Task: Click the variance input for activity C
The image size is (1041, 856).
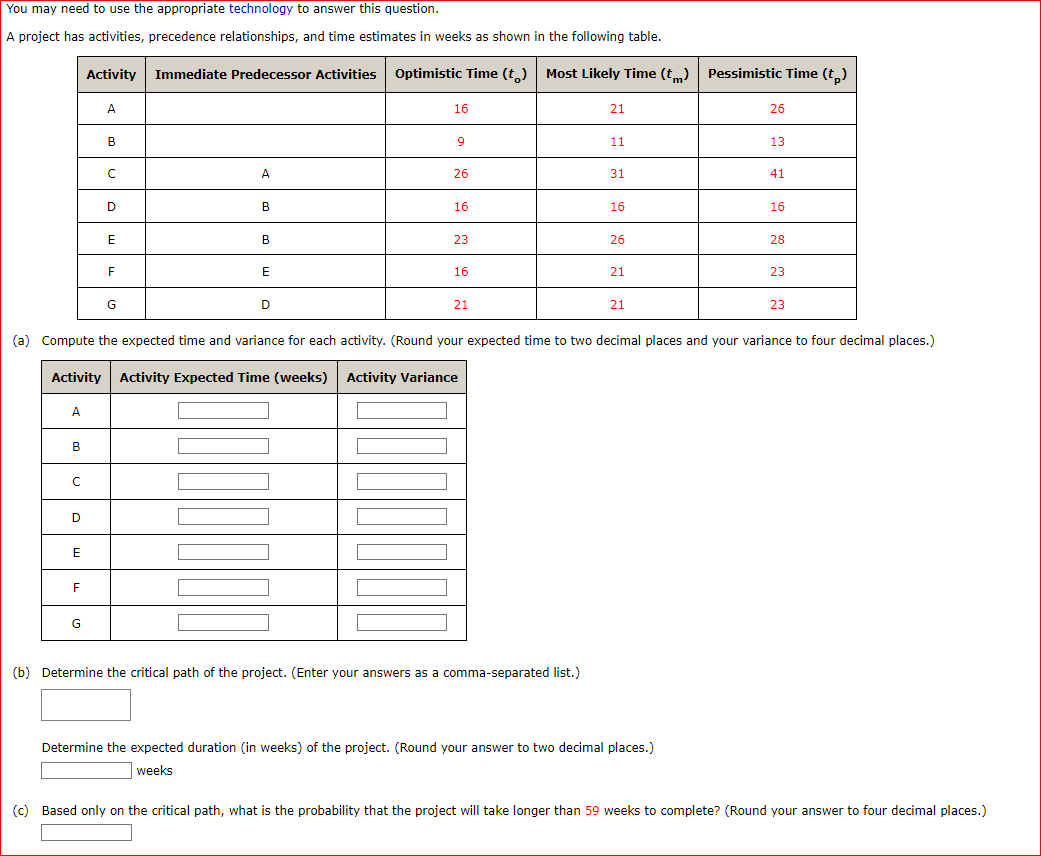Action: point(401,480)
